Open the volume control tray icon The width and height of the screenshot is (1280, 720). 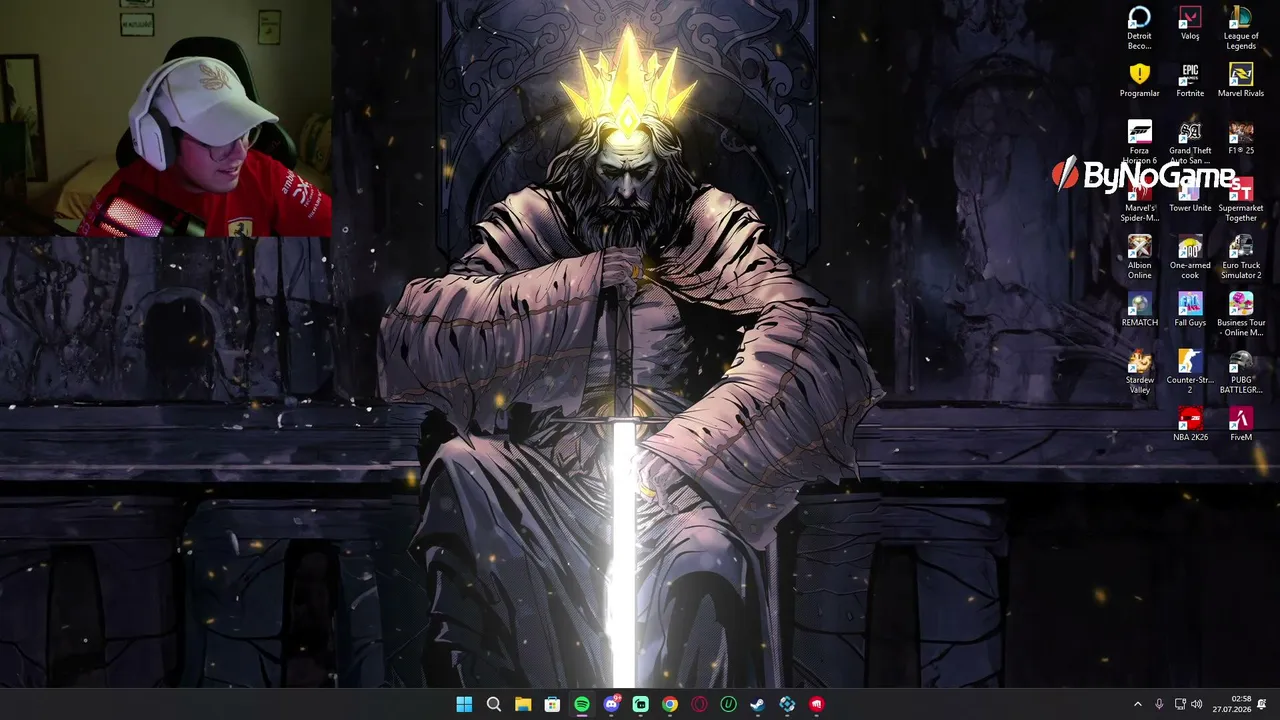coord(1197,704)
